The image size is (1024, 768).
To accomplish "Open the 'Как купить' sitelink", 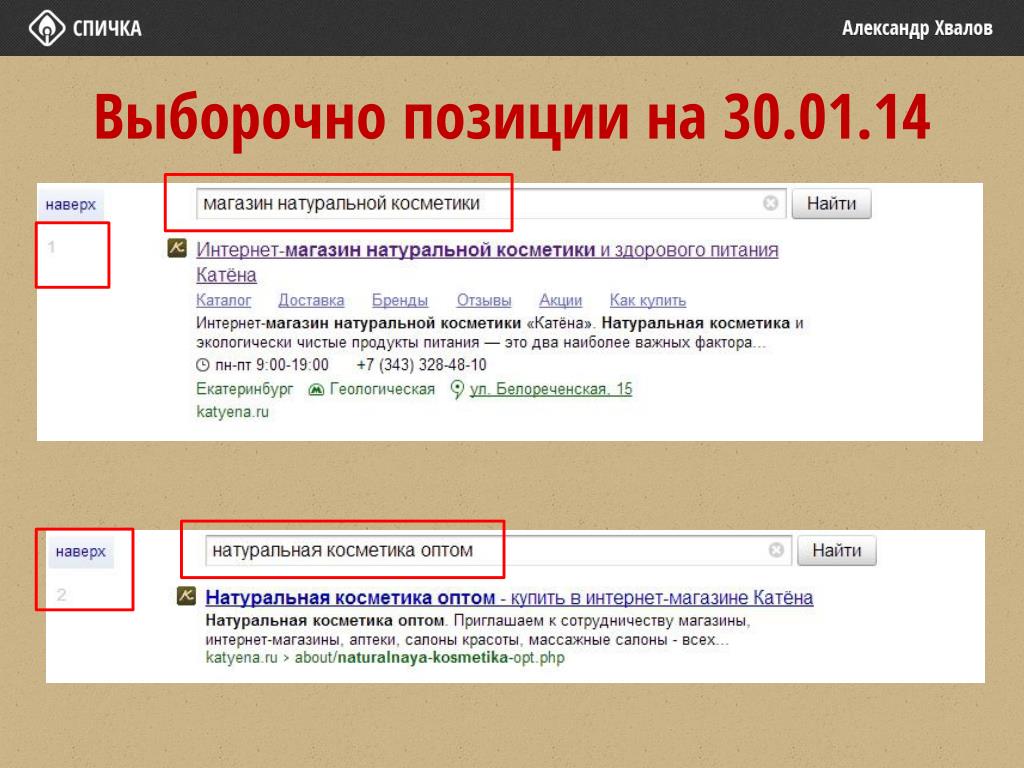I will click(x=648, y=300).
